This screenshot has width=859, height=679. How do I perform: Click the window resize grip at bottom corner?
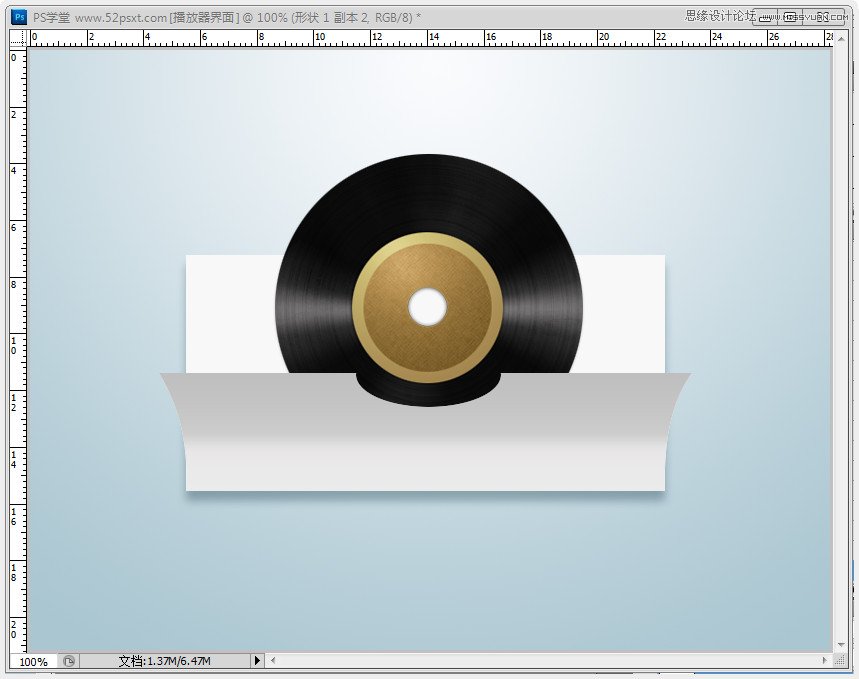tap(840, 660)
